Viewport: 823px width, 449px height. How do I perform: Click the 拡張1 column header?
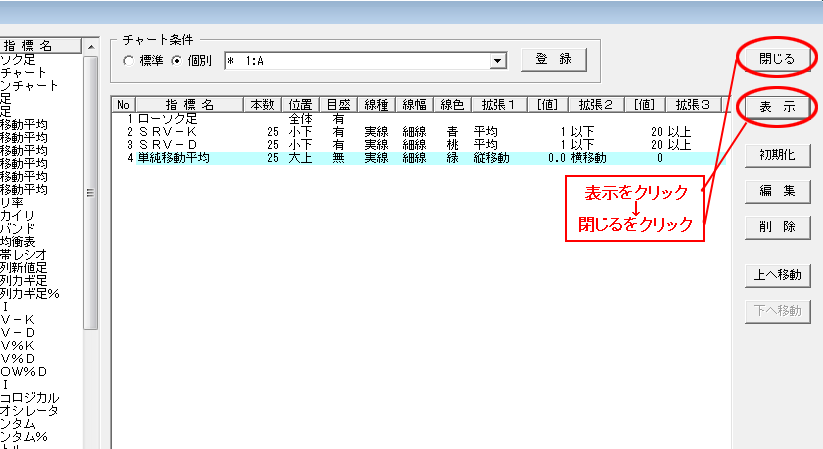tap(498, 105)
